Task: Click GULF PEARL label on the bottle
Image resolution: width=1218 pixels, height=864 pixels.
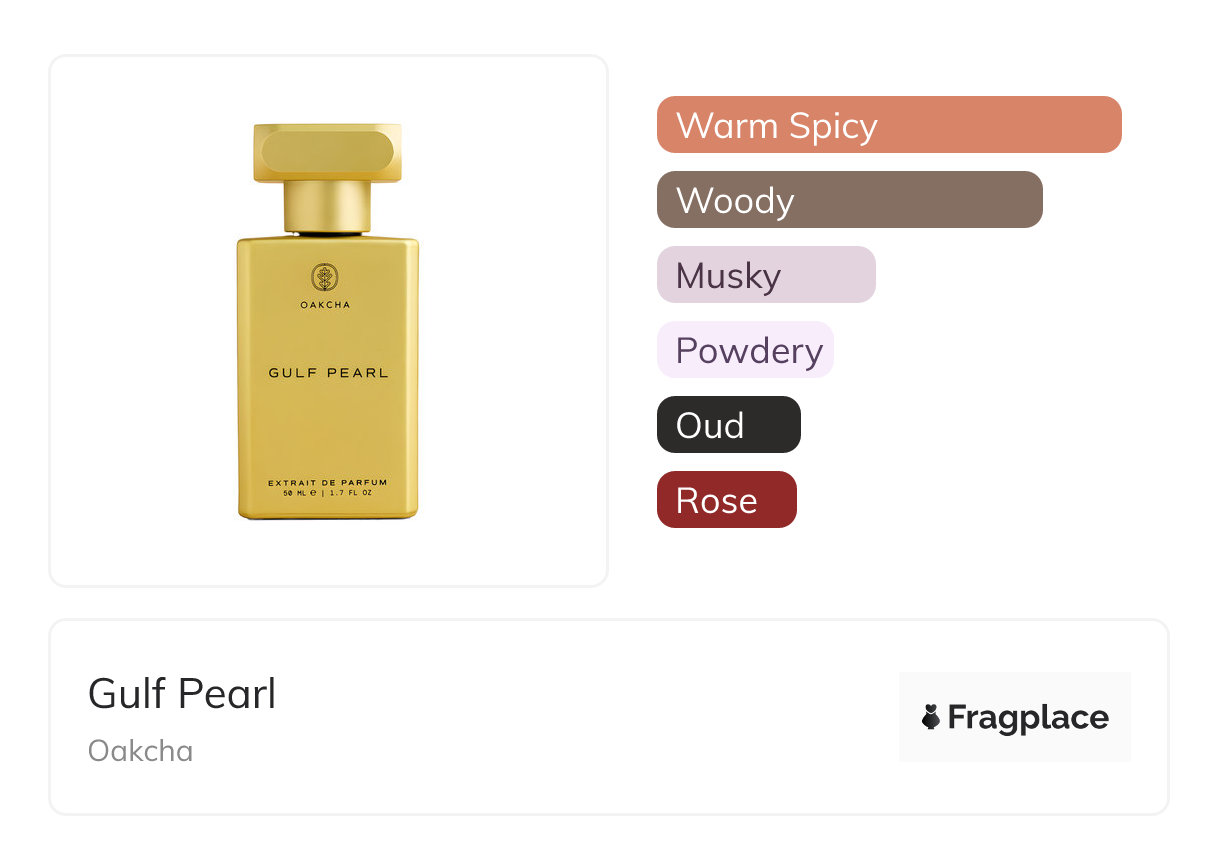Action: point(328,373)
